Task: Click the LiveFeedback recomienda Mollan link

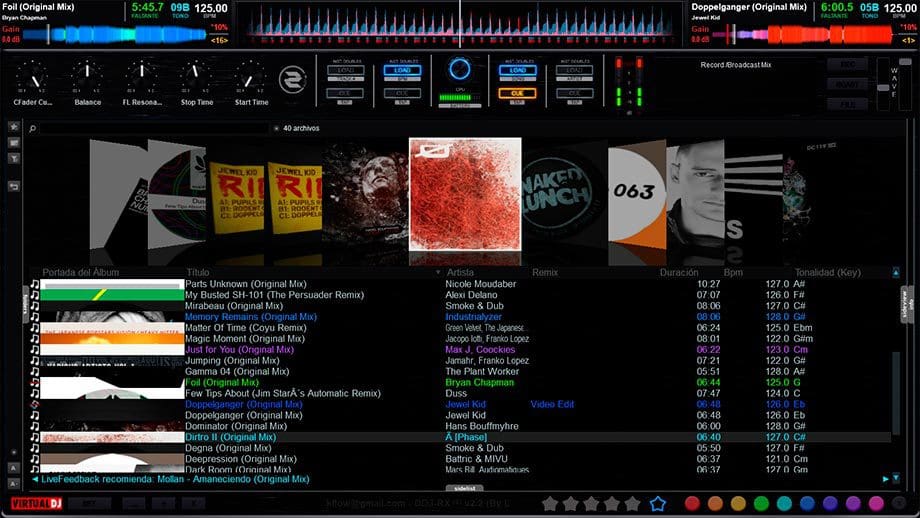Action: pos(175,479)
